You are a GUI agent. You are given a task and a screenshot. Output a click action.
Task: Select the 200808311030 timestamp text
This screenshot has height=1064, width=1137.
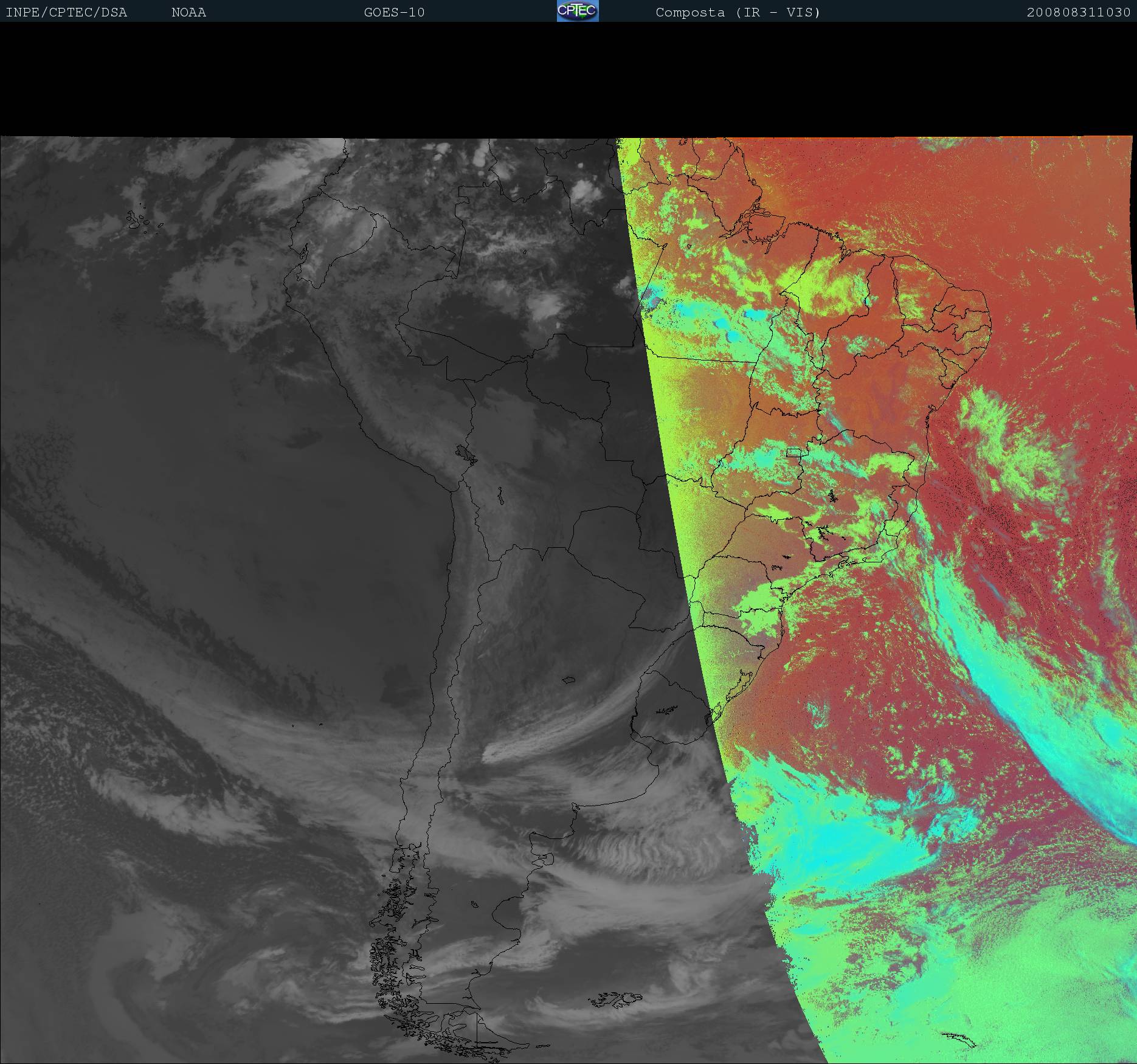click(1078, 13)
